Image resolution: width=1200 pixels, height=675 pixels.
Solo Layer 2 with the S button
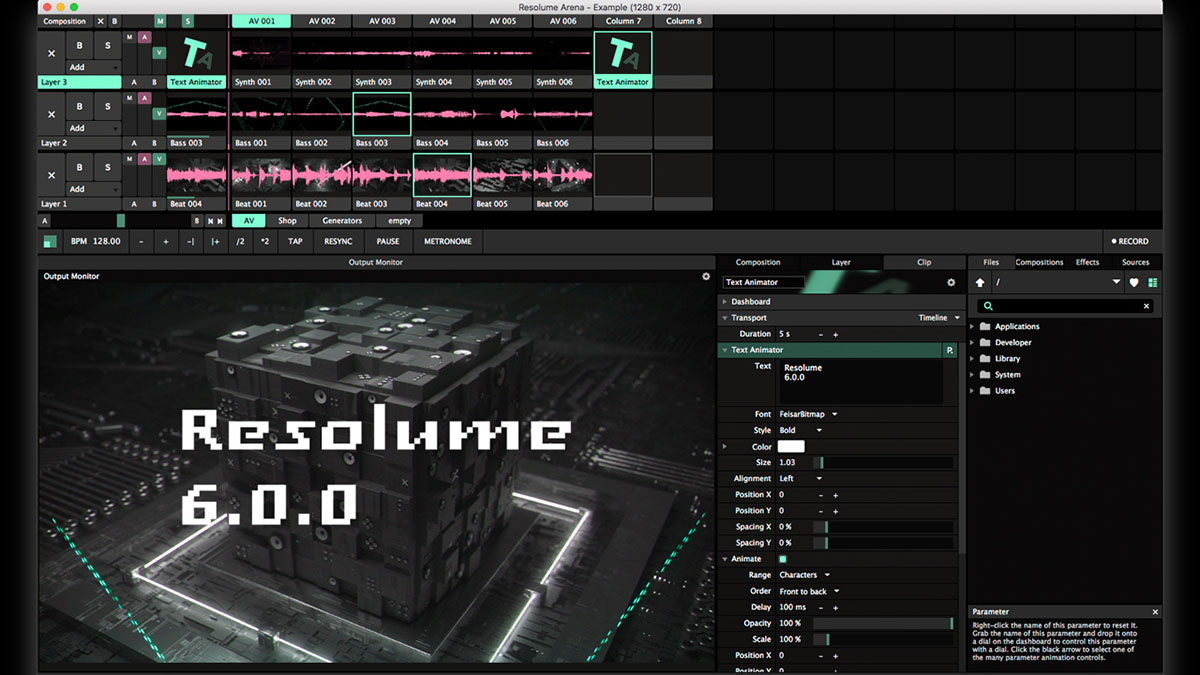[108, 104]
